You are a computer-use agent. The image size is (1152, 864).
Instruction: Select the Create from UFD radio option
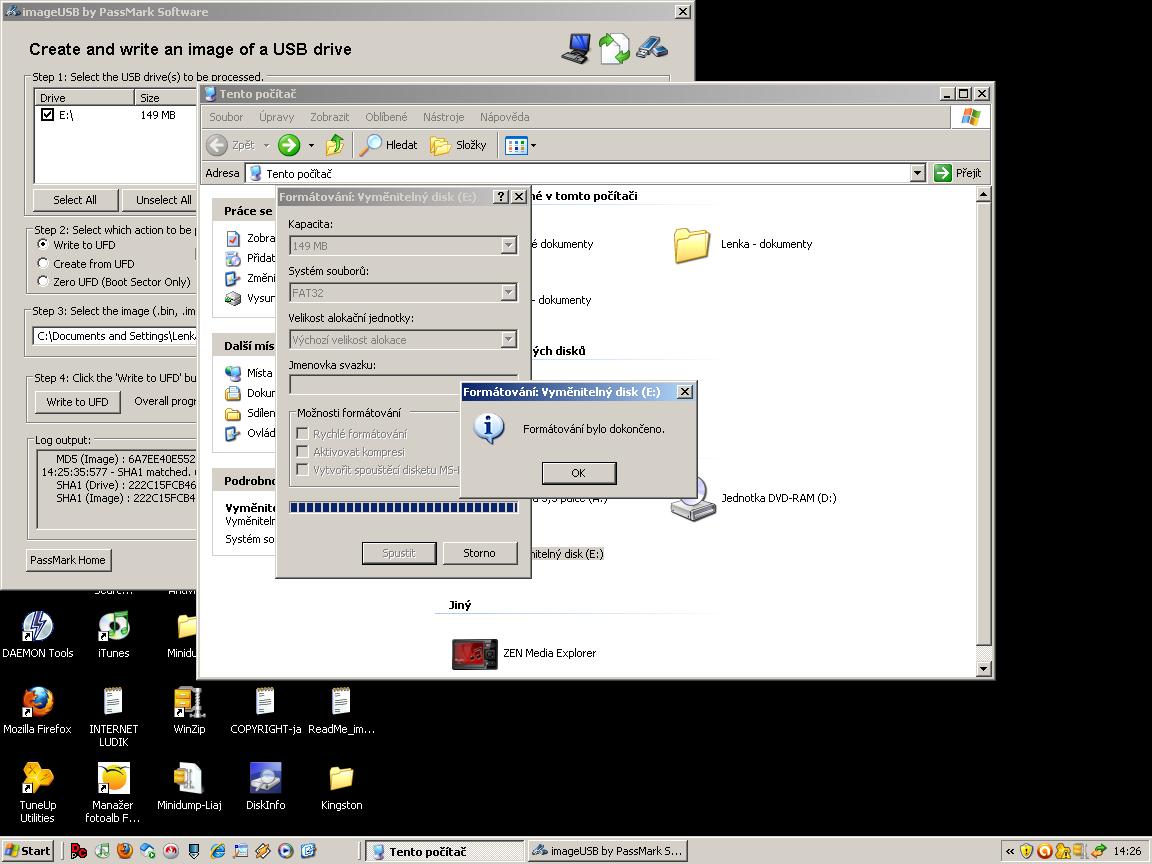43,263
